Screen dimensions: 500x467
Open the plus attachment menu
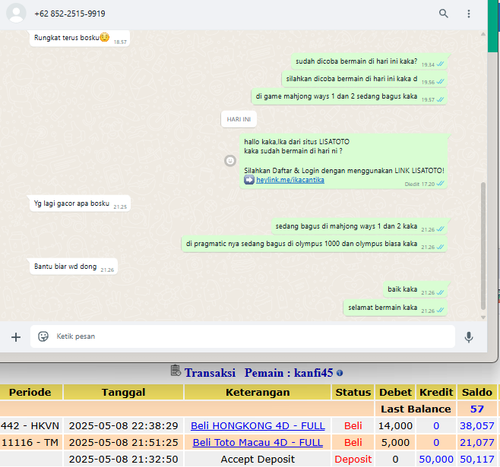point(16,337)
